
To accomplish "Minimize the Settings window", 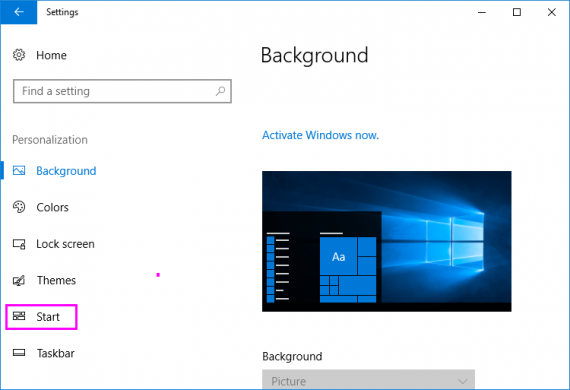I will click(482, 12).
